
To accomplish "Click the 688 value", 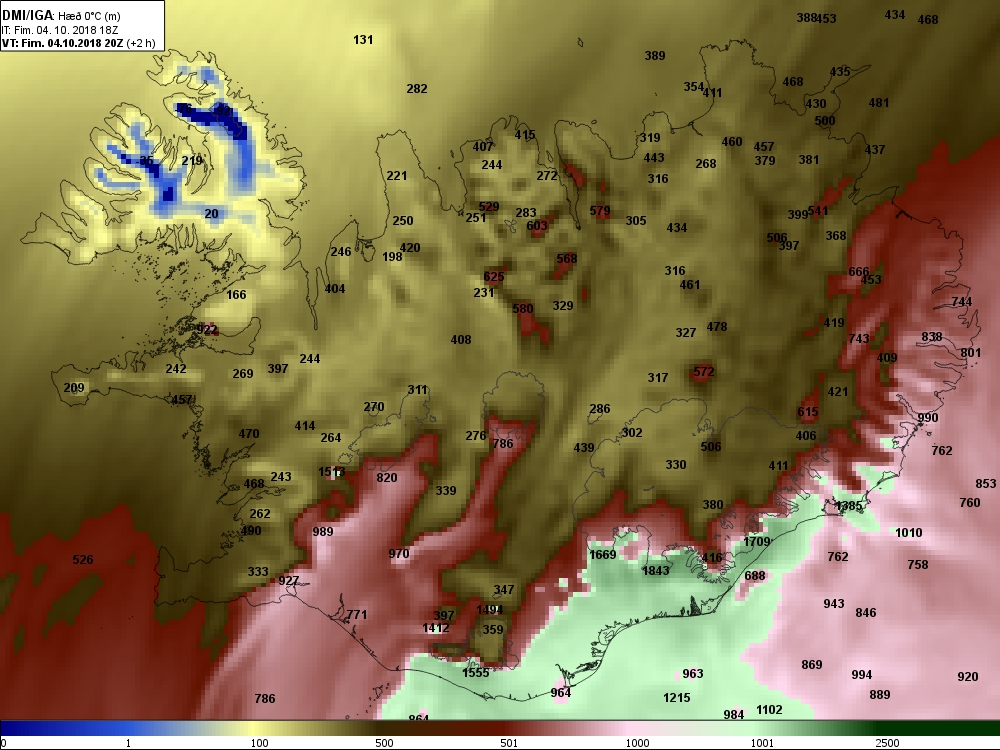I will 754,575.
